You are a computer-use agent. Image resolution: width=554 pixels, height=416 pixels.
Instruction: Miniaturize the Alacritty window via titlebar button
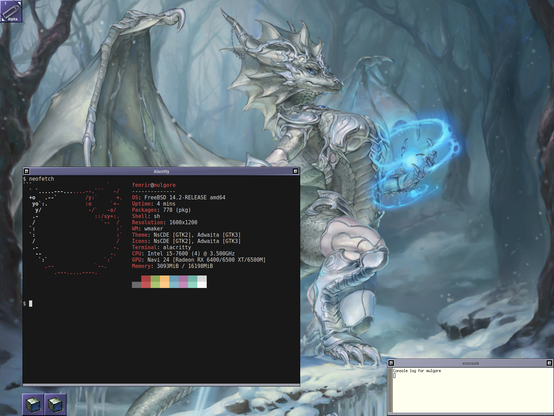[26, 171]
